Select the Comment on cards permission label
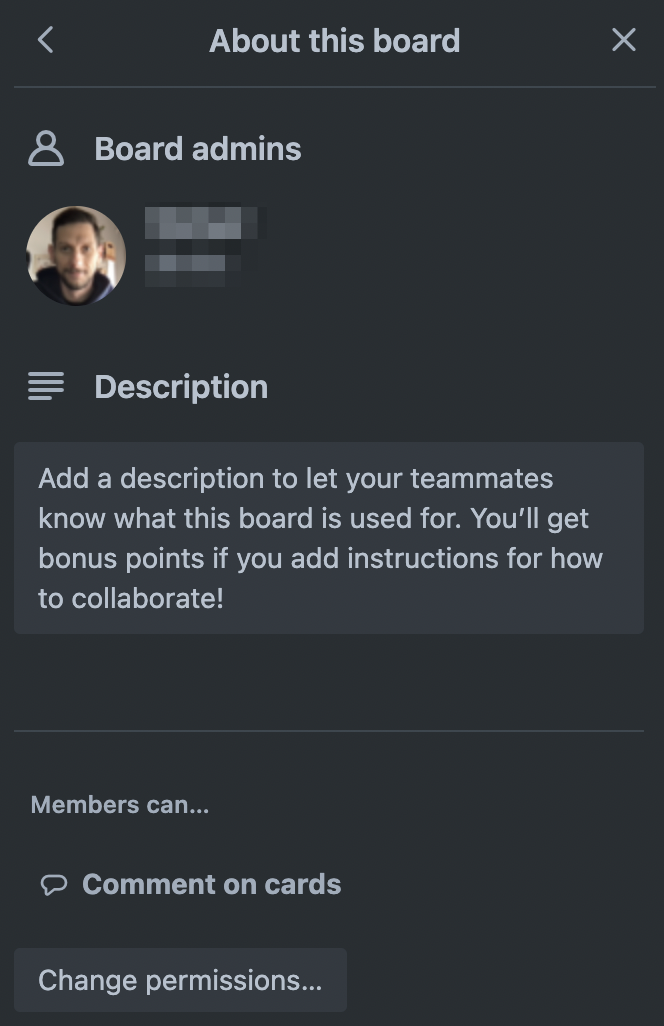This screenshot has height=1026, width=664. tap(211, 885)
